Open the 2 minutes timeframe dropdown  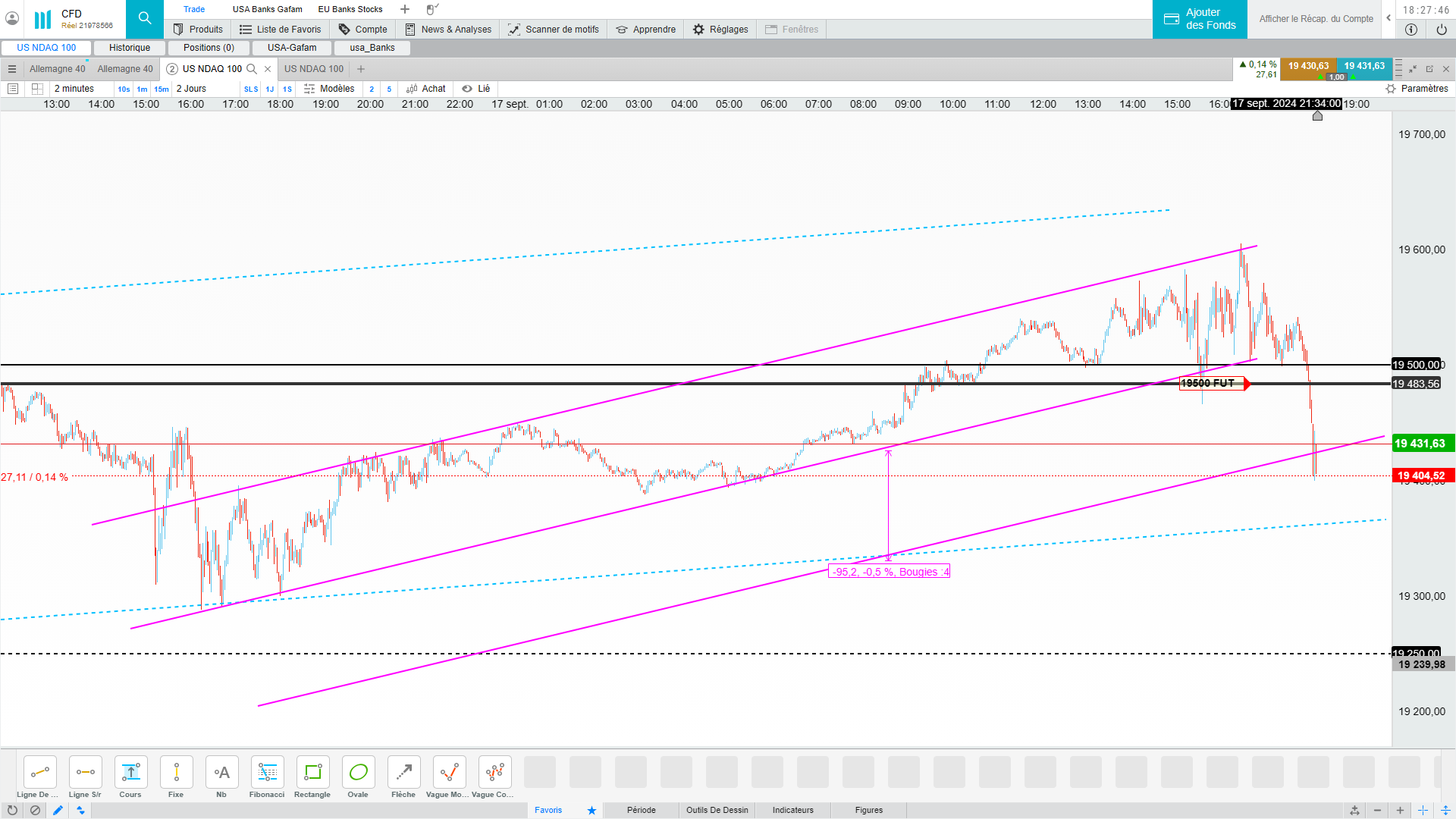[74, 89]
